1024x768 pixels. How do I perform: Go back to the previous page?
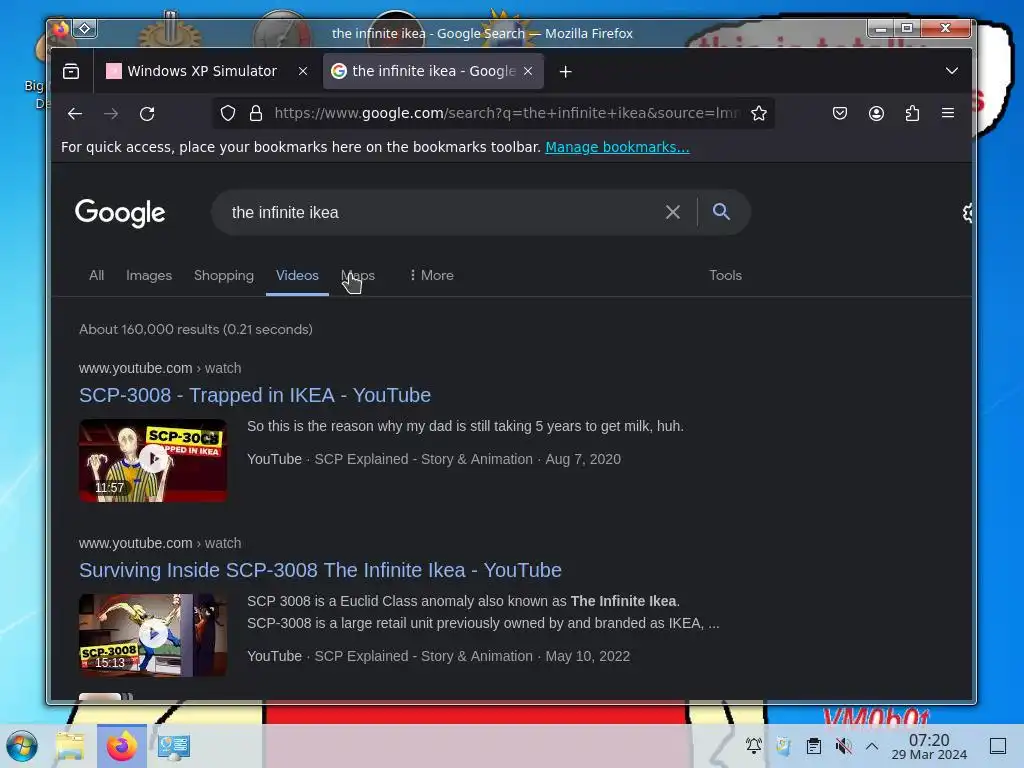pyautogui.click(x=74, y=114)
